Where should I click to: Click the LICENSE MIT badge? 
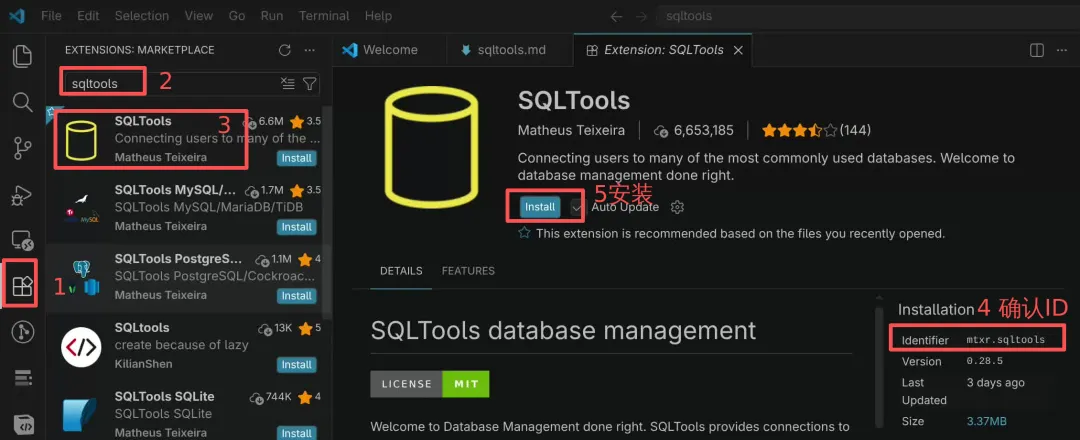(430, 384)
